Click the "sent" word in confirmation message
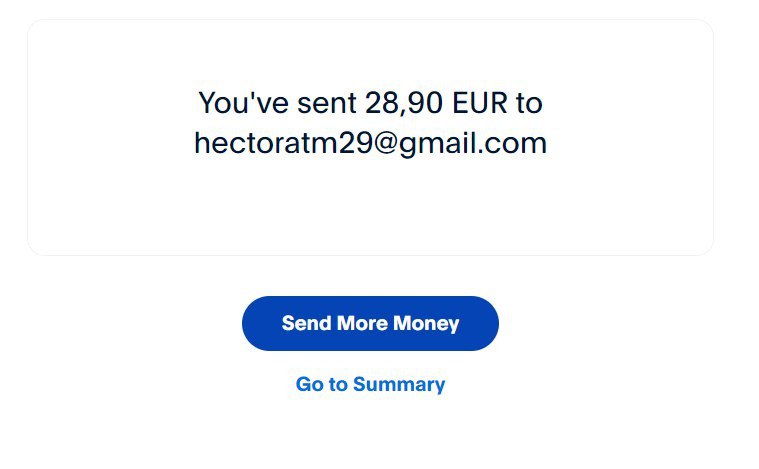The image size is (759, 469). click(327, 104)
